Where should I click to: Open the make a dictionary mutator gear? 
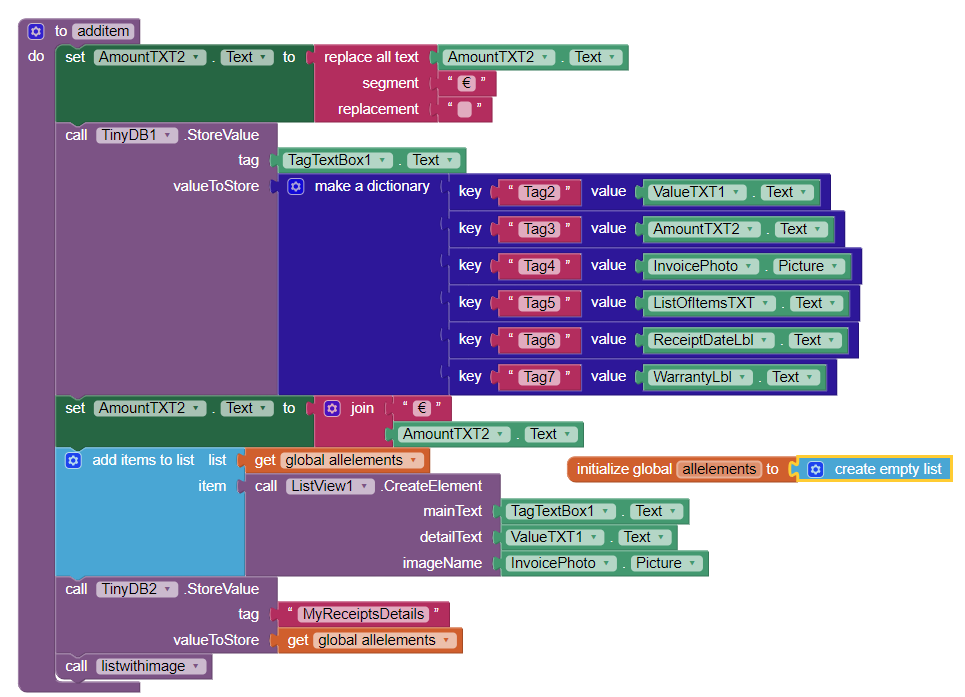pyautogui.click(x=296, y=187)
